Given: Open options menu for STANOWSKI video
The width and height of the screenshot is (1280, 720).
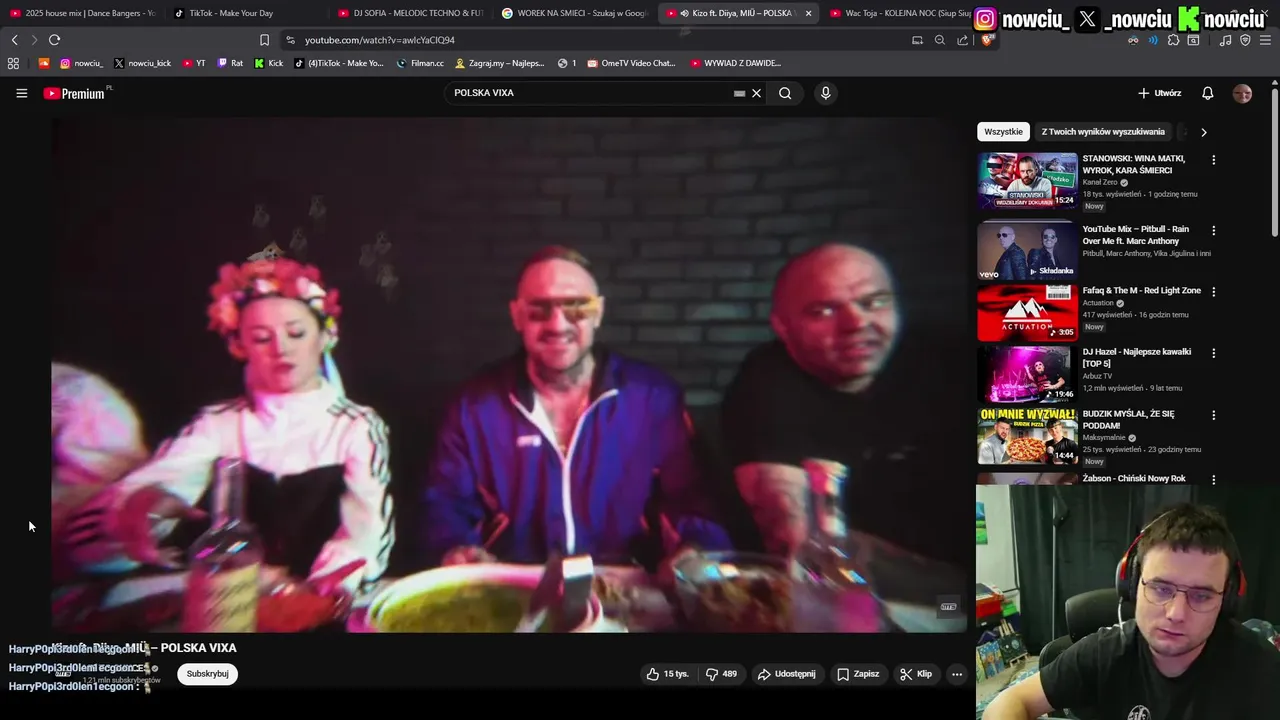Looking at the screenshot, I should pyautogui.click(x=1213, y=160).
